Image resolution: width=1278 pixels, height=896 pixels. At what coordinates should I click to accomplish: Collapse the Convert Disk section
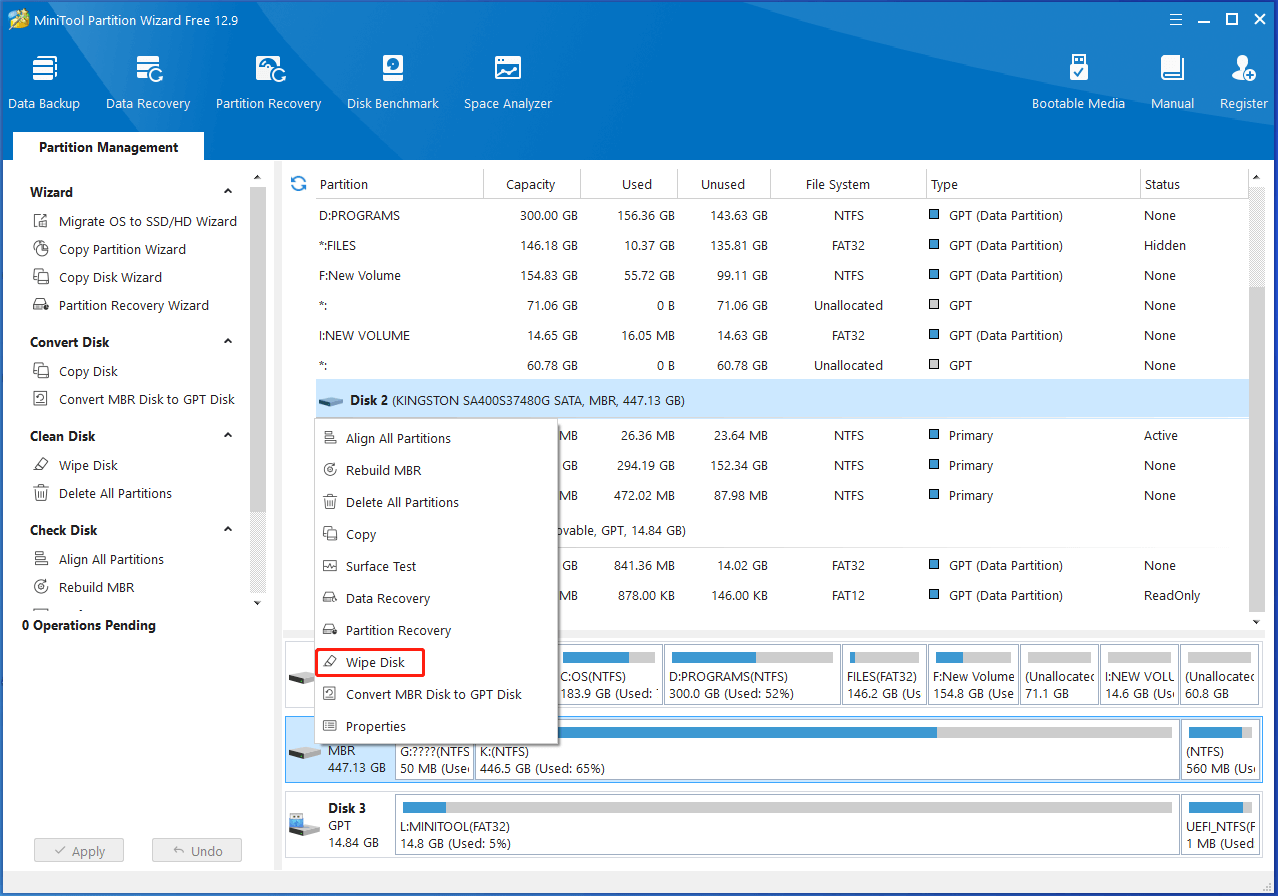[x=228, y=341]
